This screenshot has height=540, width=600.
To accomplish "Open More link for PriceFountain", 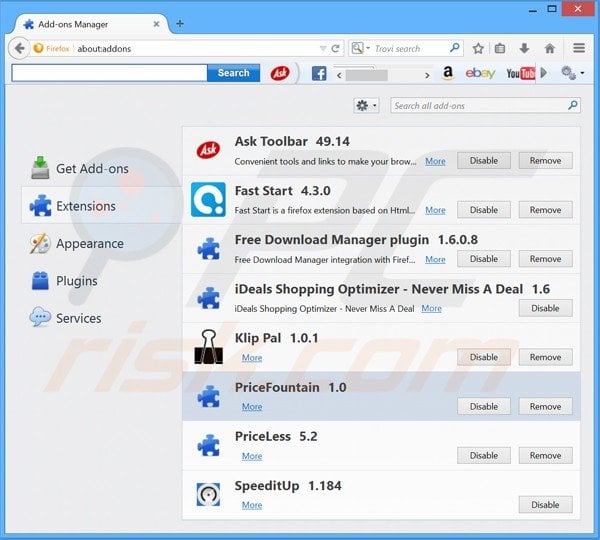I will (252, 407).
